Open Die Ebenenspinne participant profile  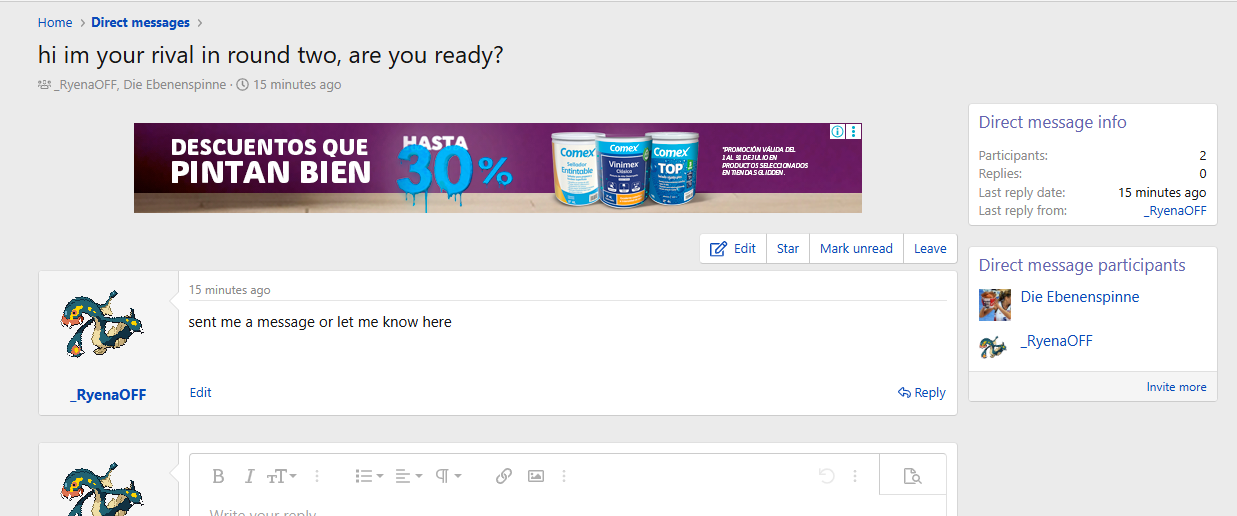click(1080, 297)
